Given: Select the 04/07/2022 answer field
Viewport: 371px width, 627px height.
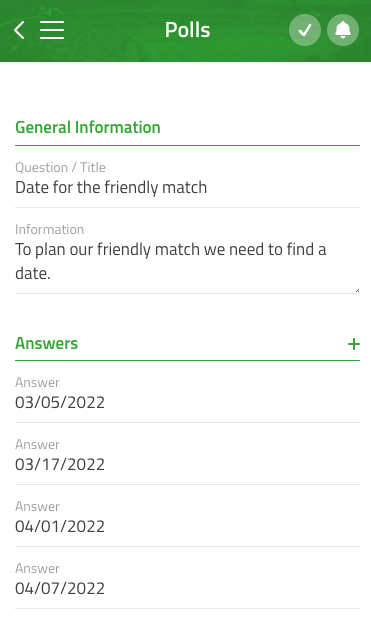Looking at the screenshot, I should [187, 589].
